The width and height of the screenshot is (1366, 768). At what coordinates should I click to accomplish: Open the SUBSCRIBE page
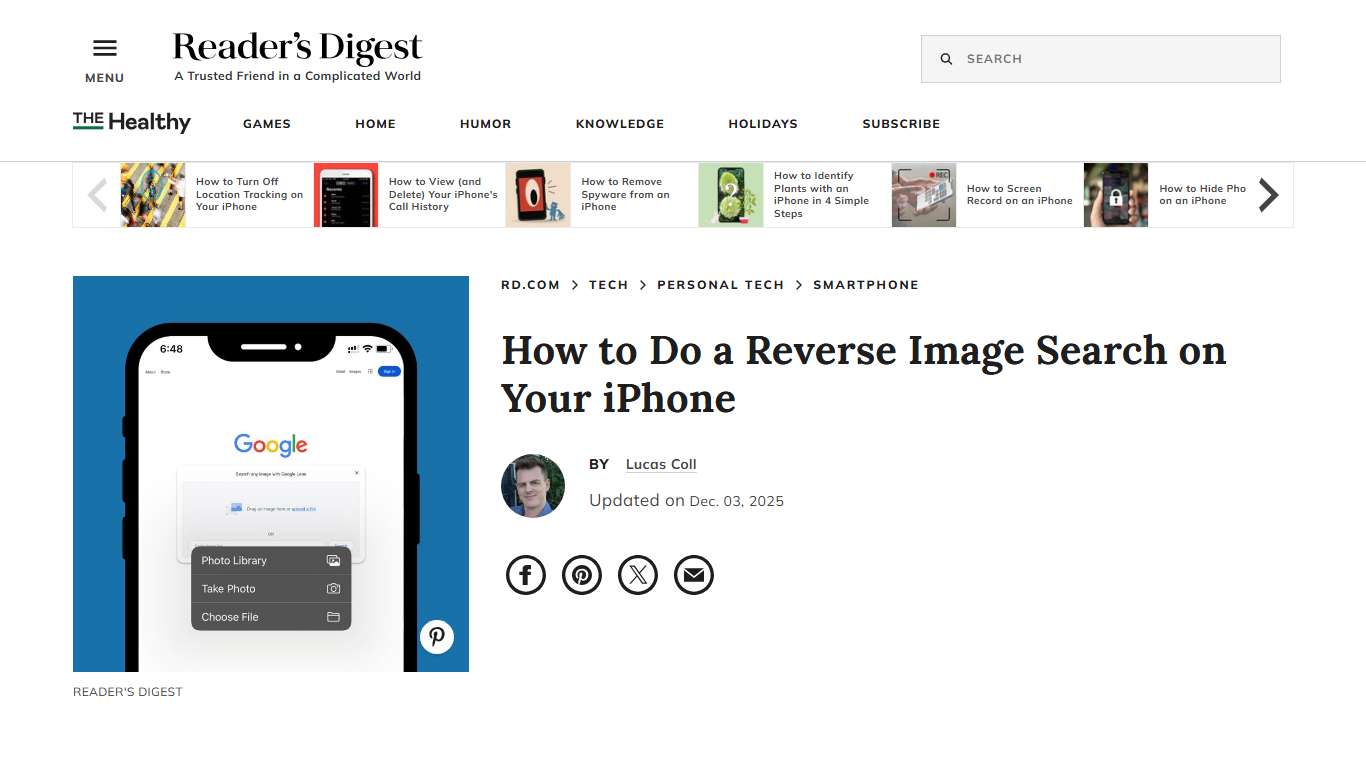point(900,123)
